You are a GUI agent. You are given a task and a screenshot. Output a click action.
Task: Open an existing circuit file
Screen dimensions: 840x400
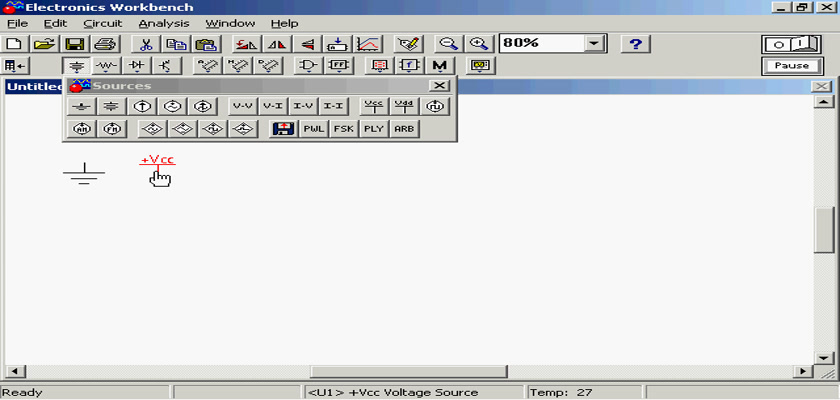coord(45,44)
